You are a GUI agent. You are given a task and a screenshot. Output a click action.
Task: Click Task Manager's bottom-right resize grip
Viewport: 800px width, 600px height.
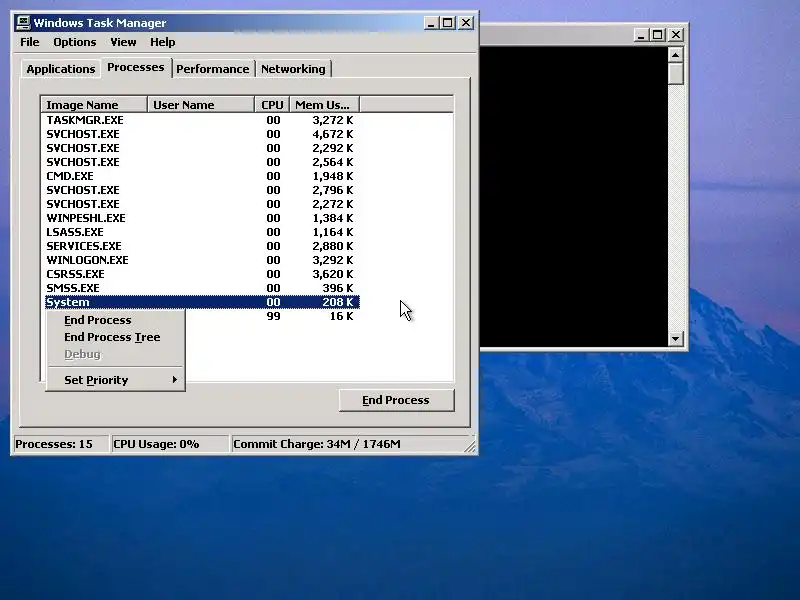(470, 446)
